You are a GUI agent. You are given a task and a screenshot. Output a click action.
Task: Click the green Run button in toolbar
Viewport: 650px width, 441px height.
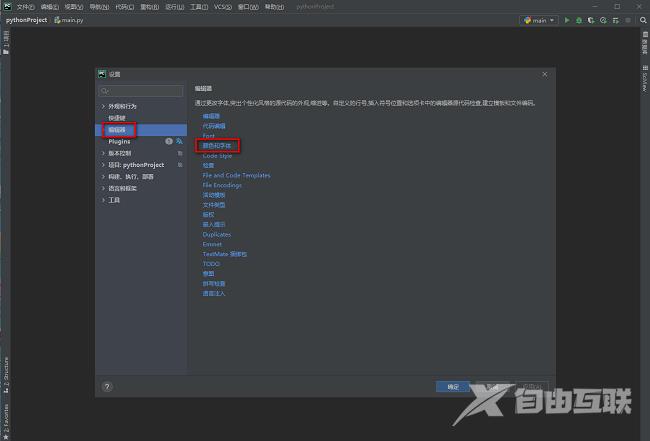pyautogui.click(x=567, y=19)
